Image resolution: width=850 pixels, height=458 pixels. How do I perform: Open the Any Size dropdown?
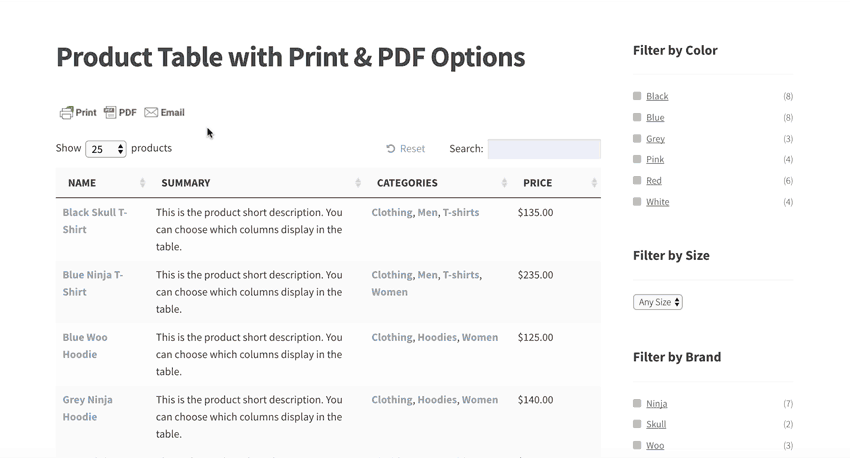tap(658, 302)
